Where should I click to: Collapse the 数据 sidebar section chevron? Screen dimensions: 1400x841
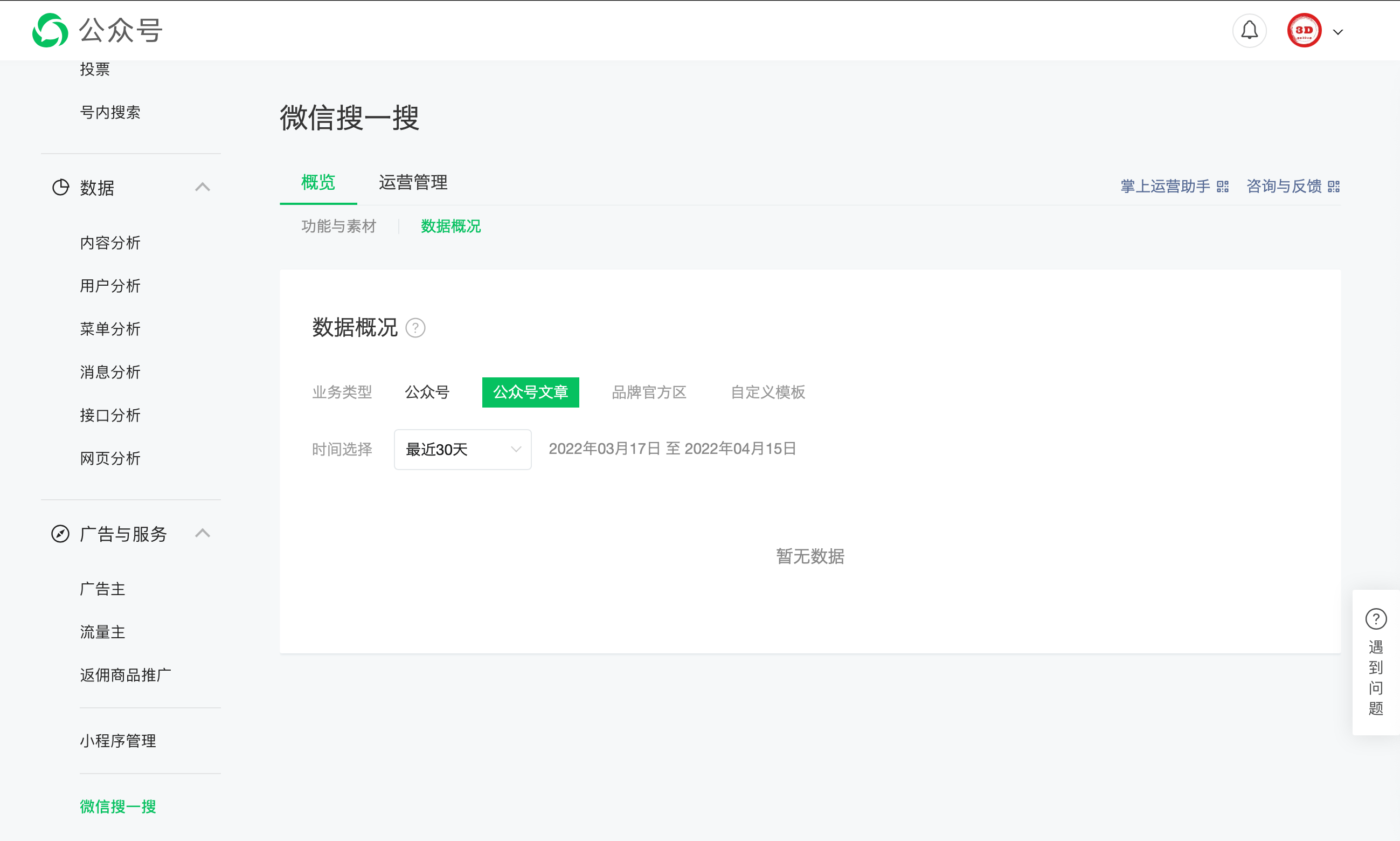203,187
